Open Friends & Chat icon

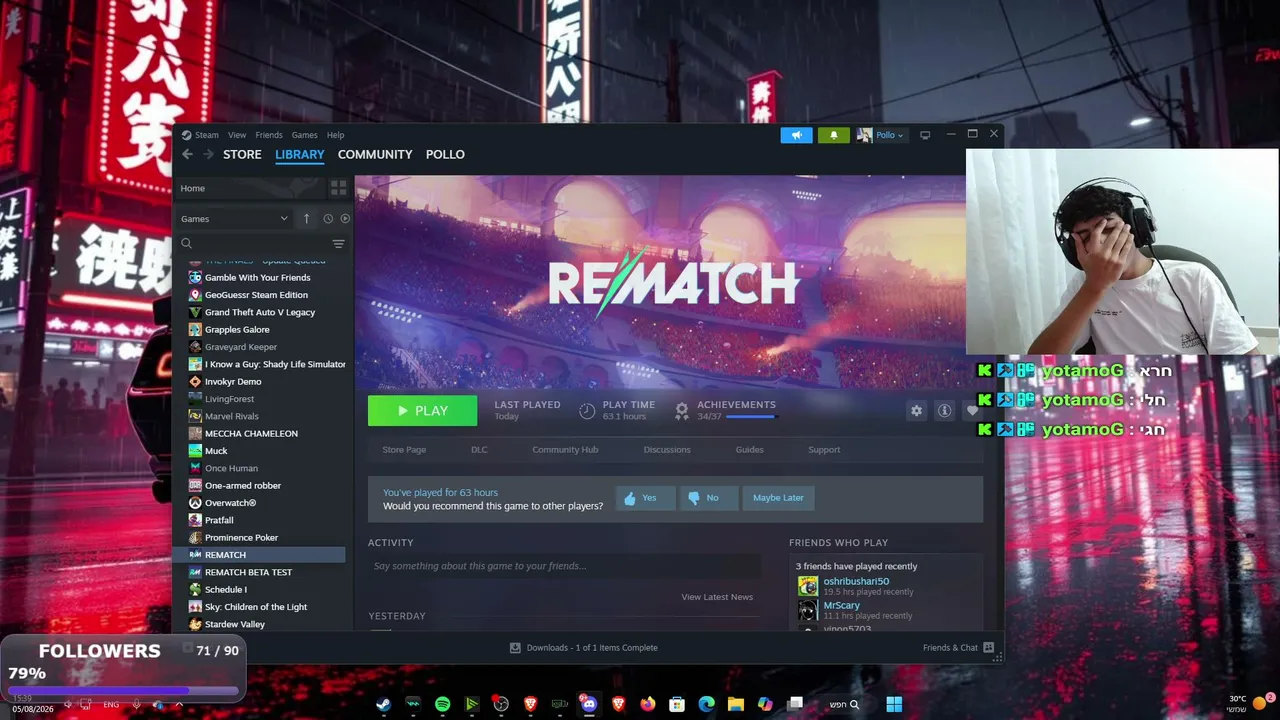(988, 648)
